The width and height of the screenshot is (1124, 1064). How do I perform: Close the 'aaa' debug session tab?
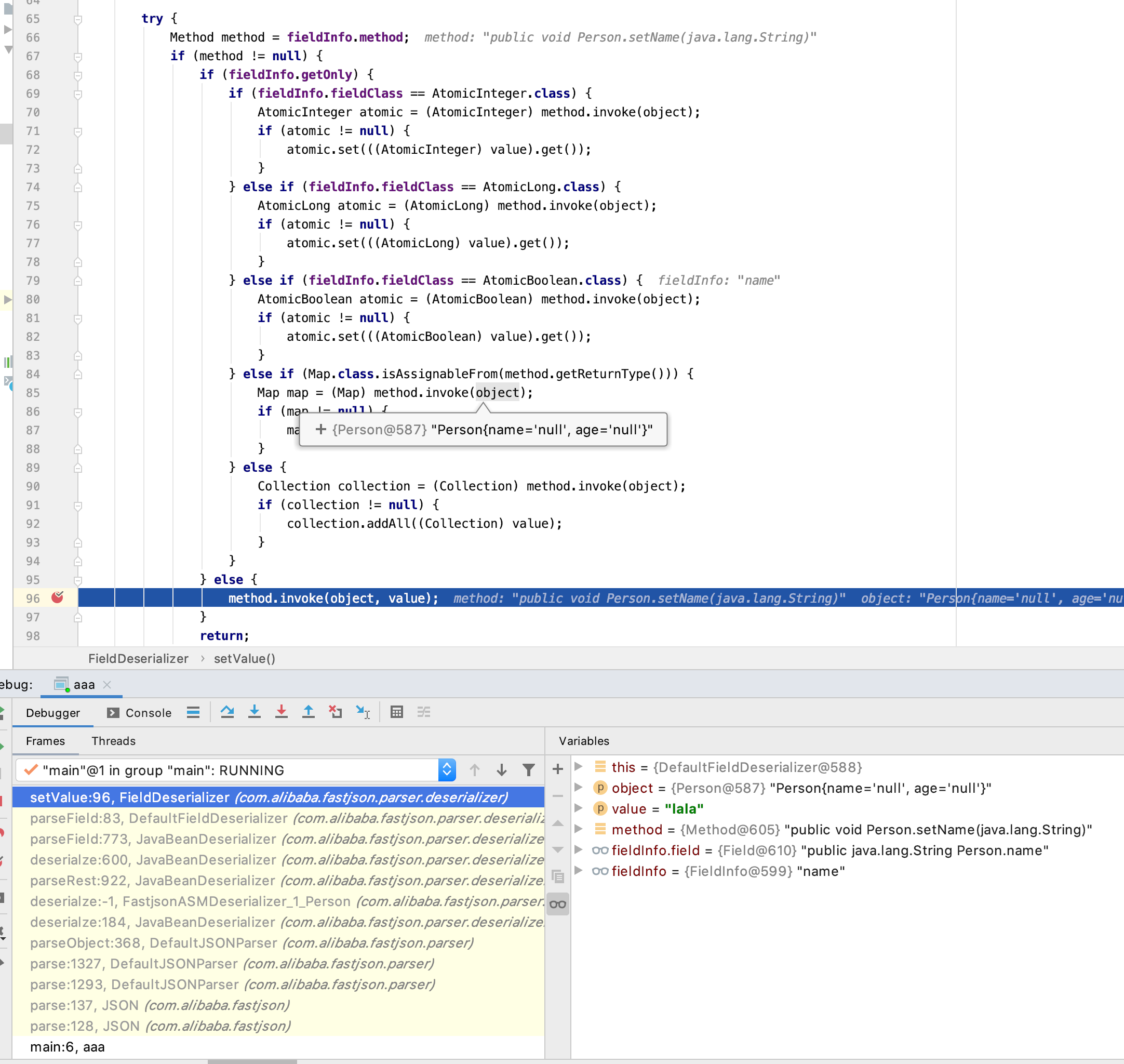click(106, 685)
